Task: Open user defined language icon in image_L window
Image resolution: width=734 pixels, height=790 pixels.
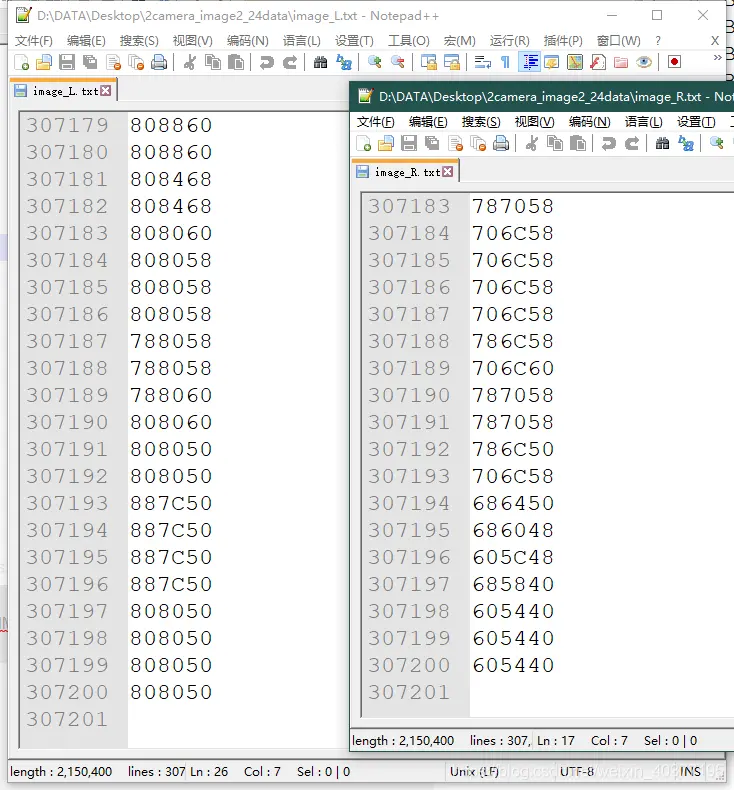Action: point(552,62)
